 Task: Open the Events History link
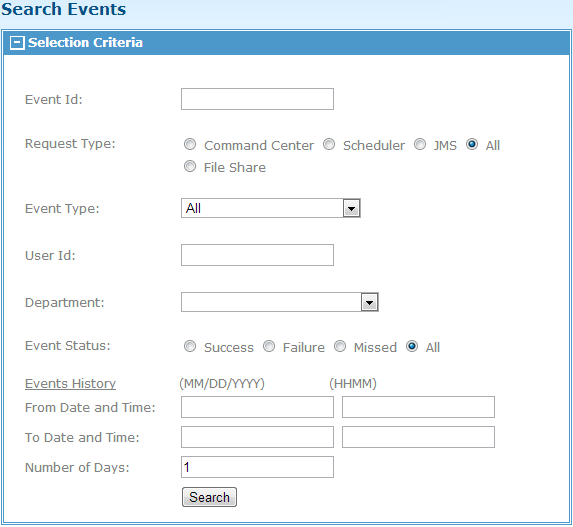[70, 384]
